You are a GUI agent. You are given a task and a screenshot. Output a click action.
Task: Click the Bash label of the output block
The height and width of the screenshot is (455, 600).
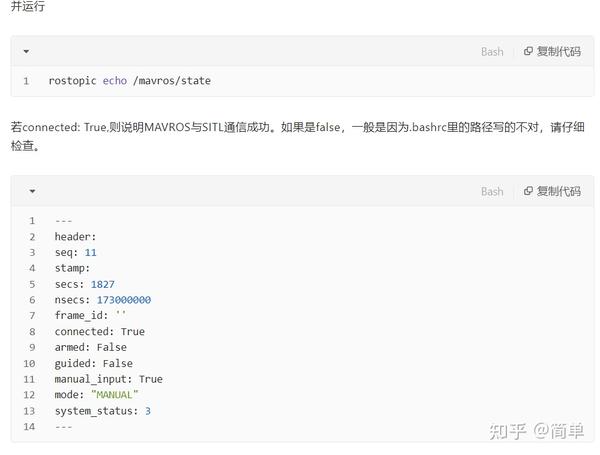pyautogui.click(x=492, y=191)
